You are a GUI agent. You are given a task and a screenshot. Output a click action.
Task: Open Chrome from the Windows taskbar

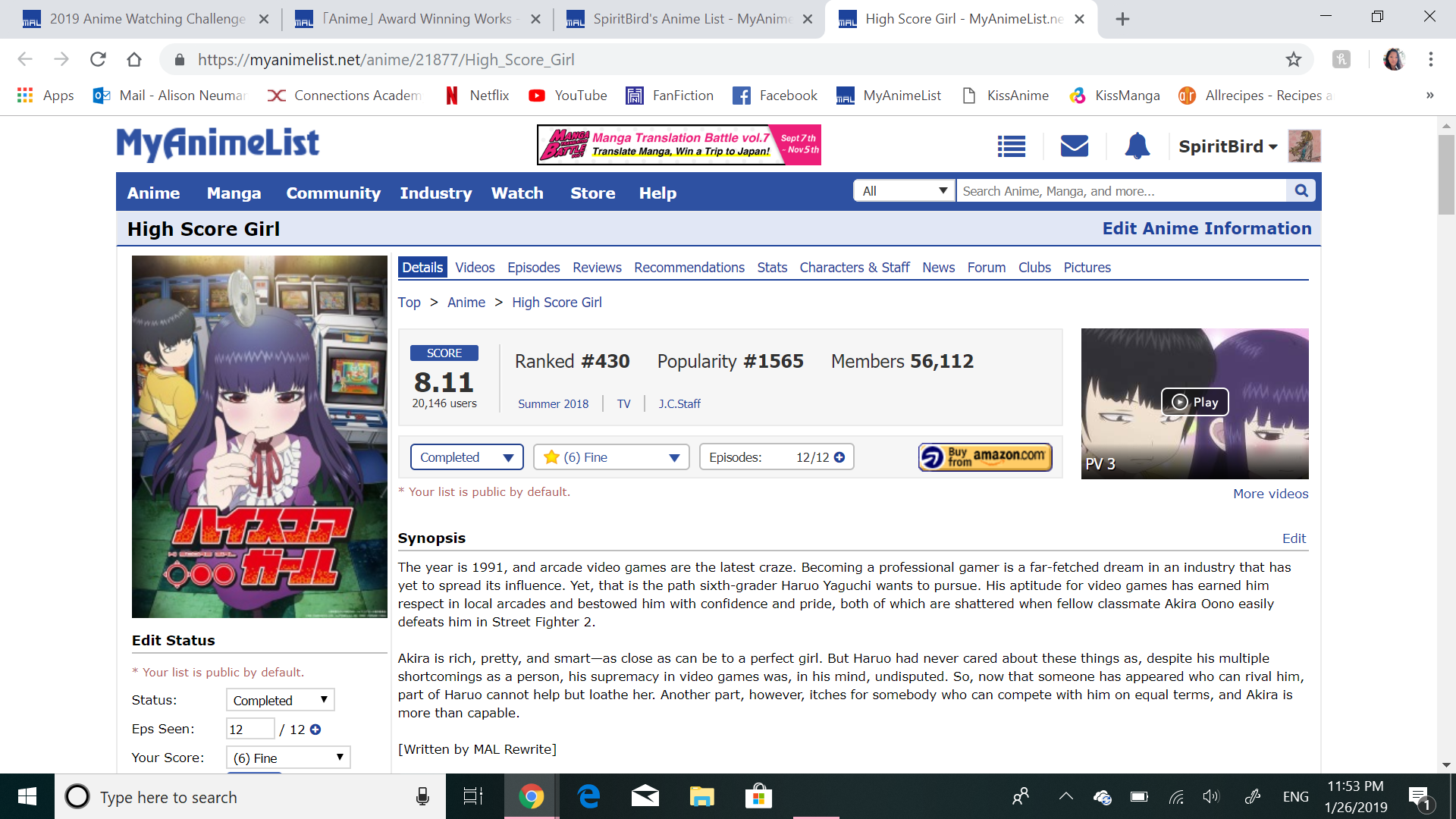tap(531, 797)
